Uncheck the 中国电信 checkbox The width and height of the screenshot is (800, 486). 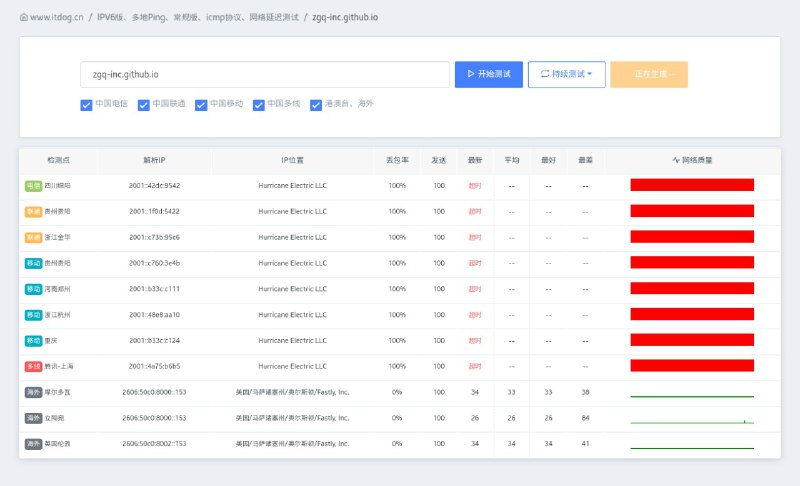click(86, 104)
